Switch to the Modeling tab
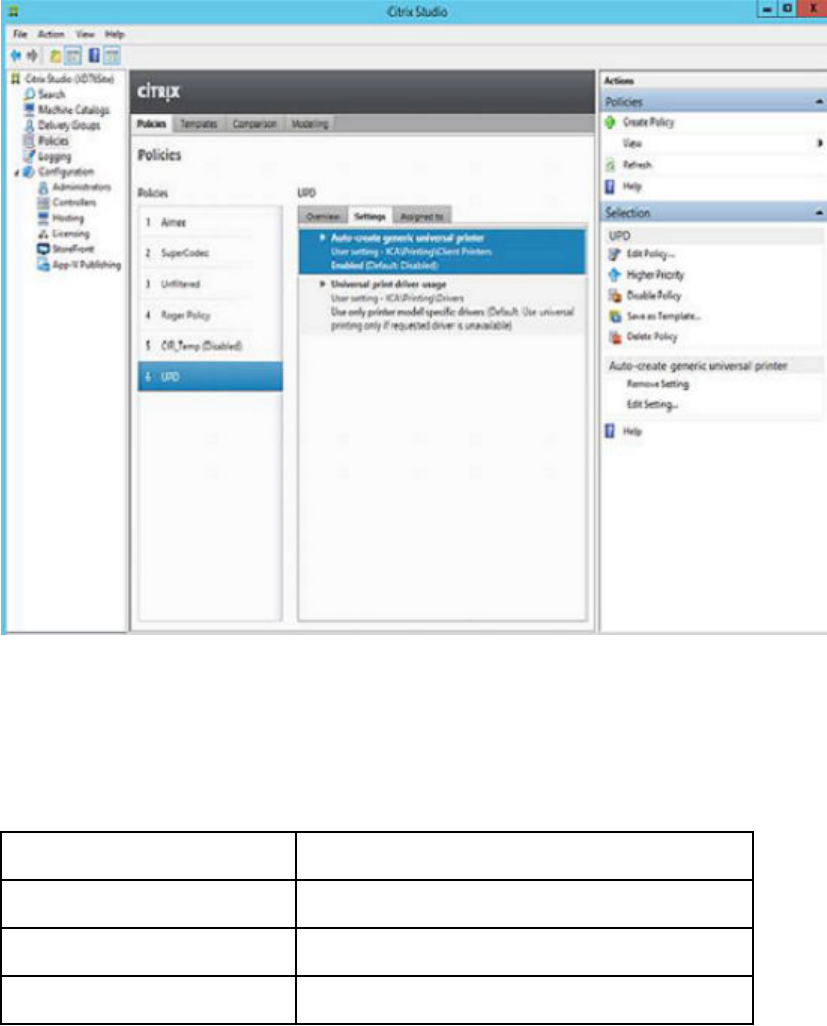Screen dimensions: 827x1026 coord(309,124)
